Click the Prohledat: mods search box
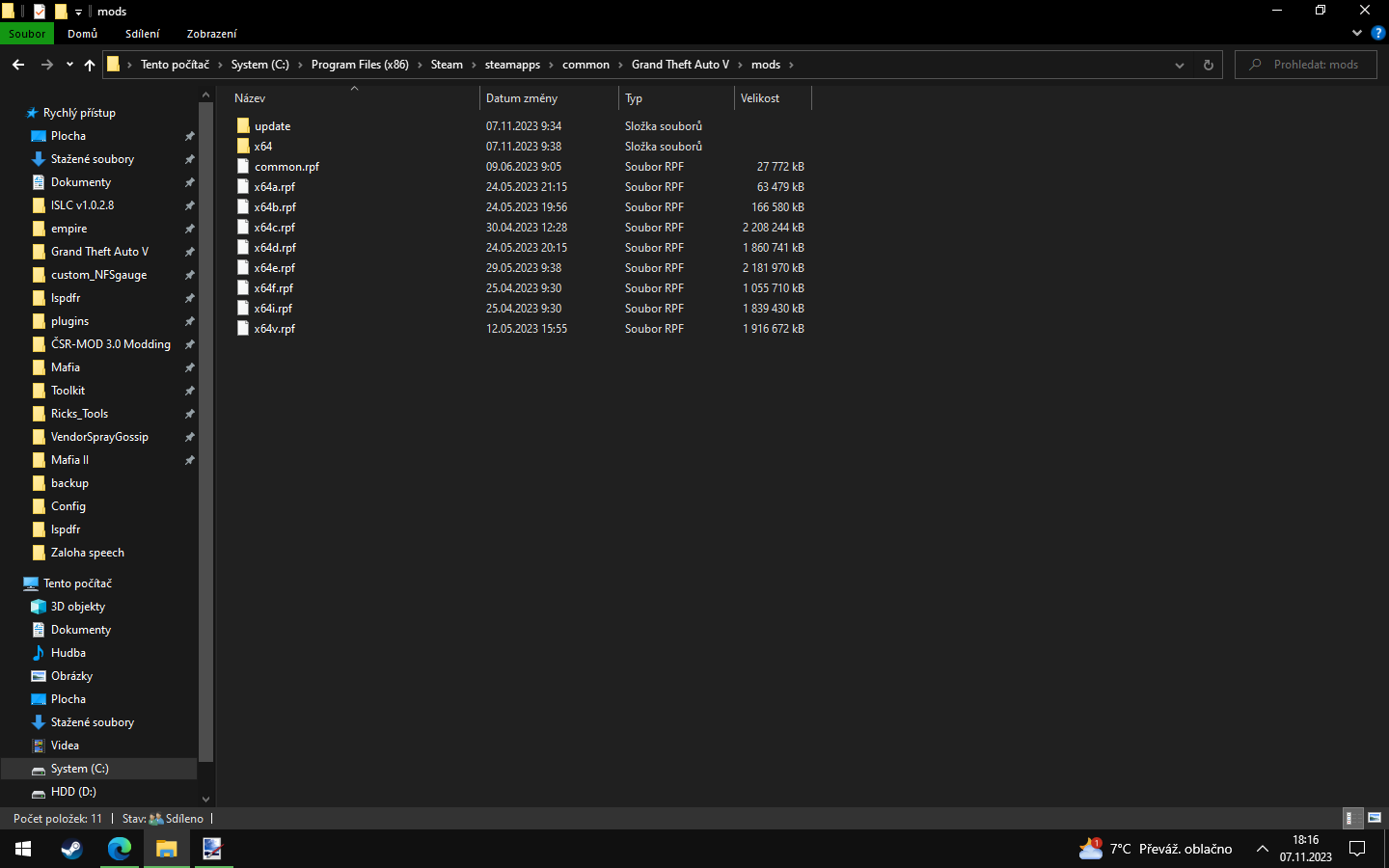 (1306, 65)
